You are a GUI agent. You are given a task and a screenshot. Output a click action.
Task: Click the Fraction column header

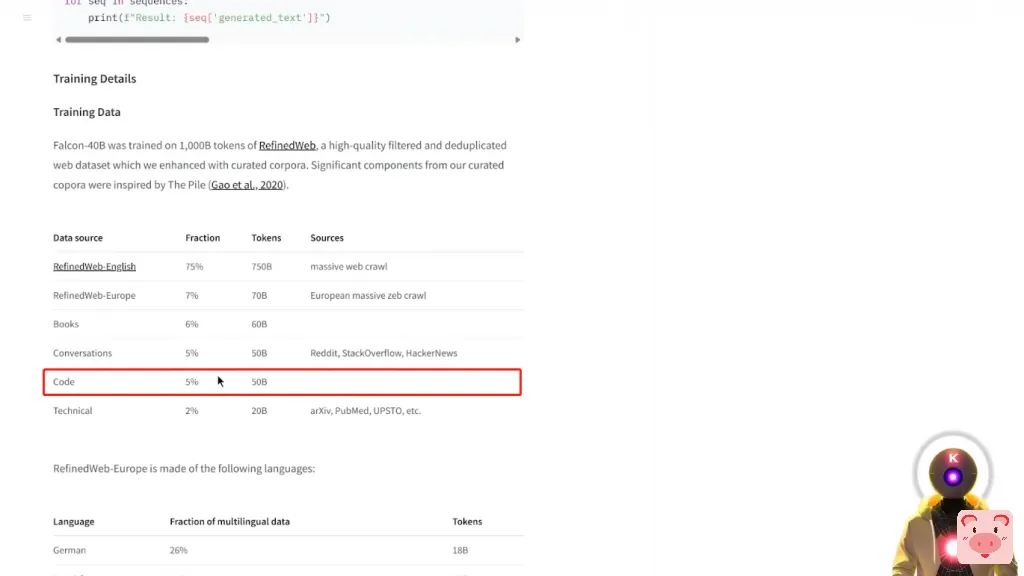(202, 238)
